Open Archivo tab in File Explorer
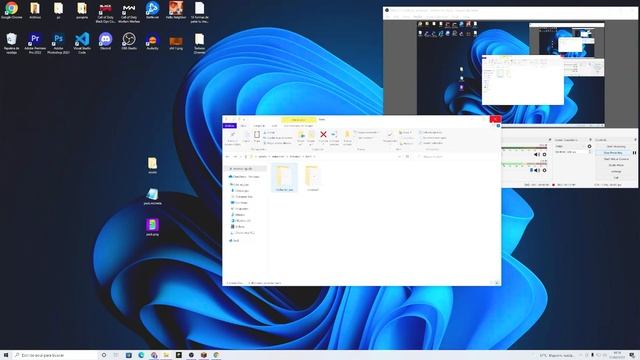Screen dimensions: 640x360 tap(230, 126)
